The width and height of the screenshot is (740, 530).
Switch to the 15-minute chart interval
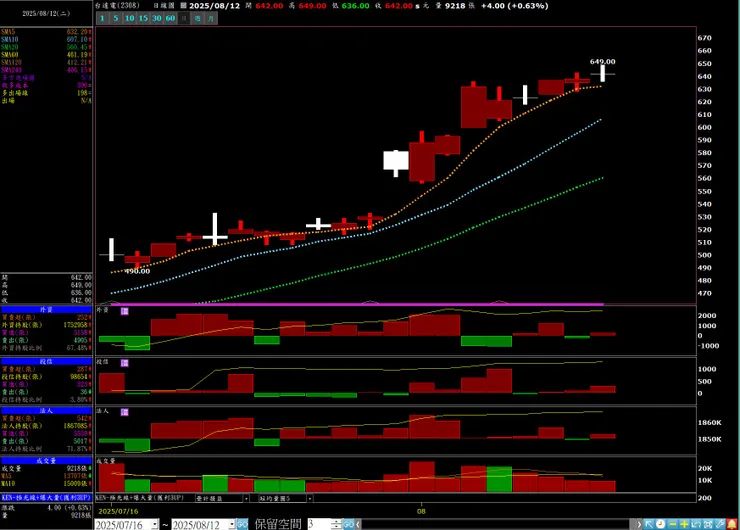(x=143, y=18)
